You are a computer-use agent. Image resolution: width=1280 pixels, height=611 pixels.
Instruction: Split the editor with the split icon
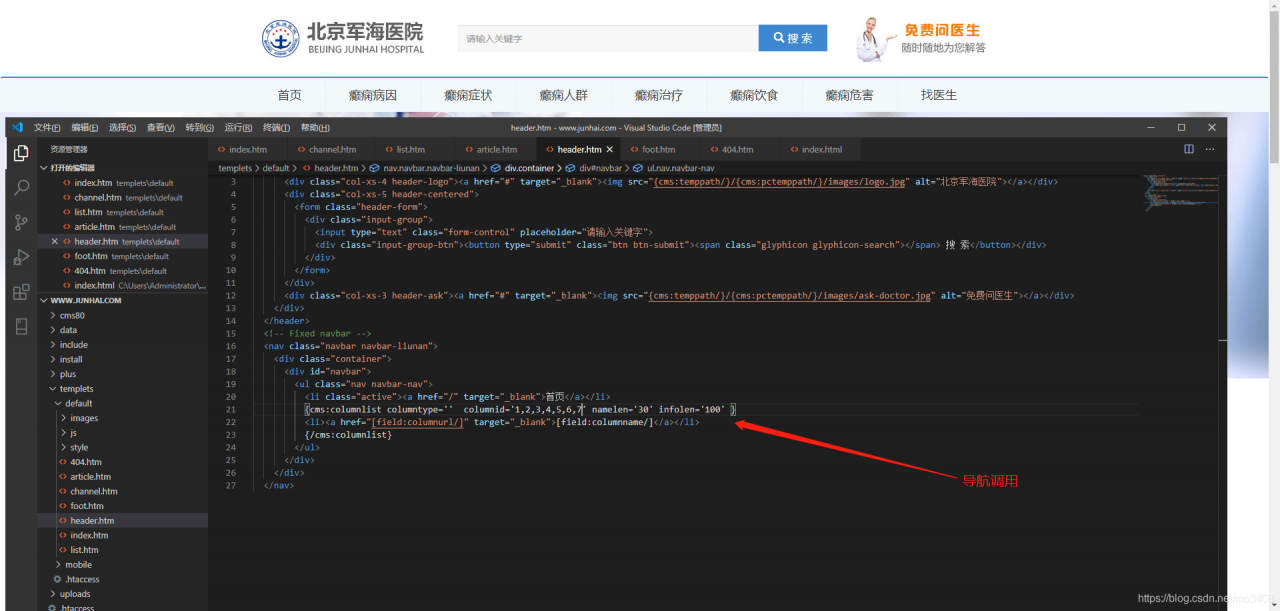[x=1189, y=149]
